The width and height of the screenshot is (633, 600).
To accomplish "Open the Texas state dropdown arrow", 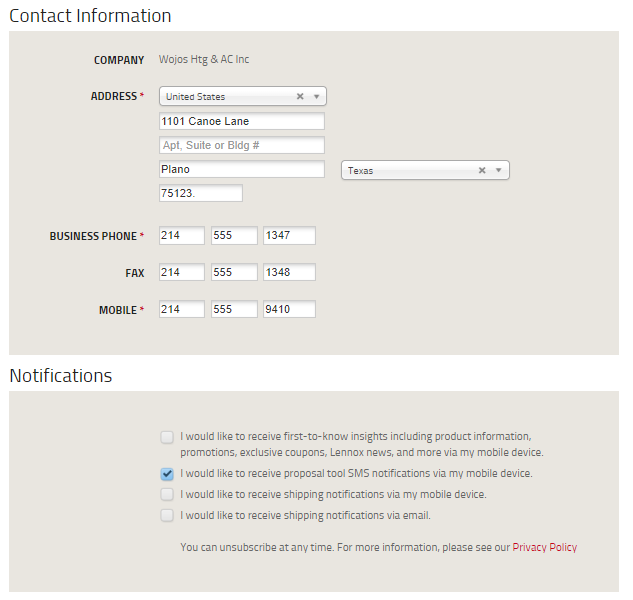I will pos(499,171).
